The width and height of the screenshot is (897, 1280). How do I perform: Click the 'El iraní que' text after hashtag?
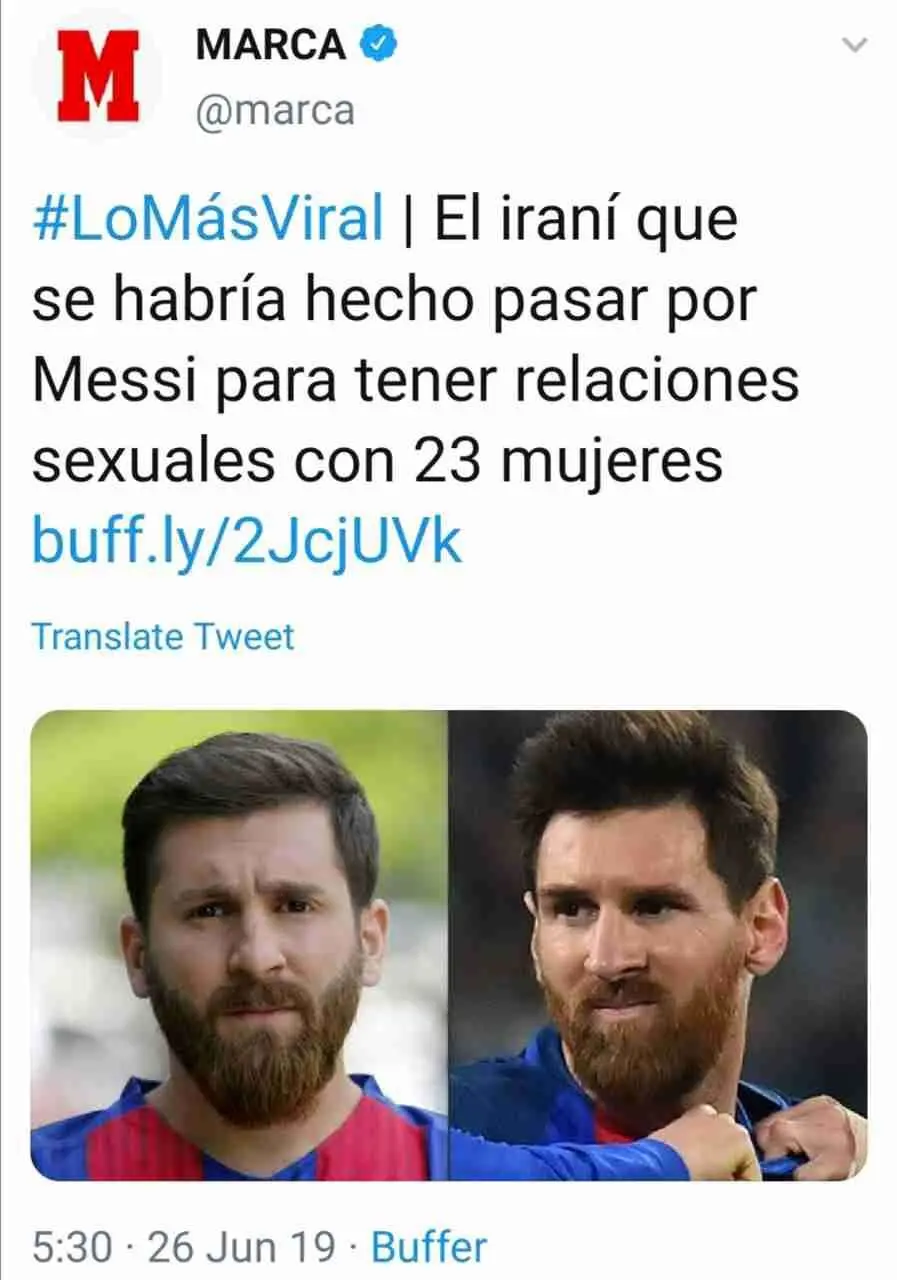(x=586, y=219)
